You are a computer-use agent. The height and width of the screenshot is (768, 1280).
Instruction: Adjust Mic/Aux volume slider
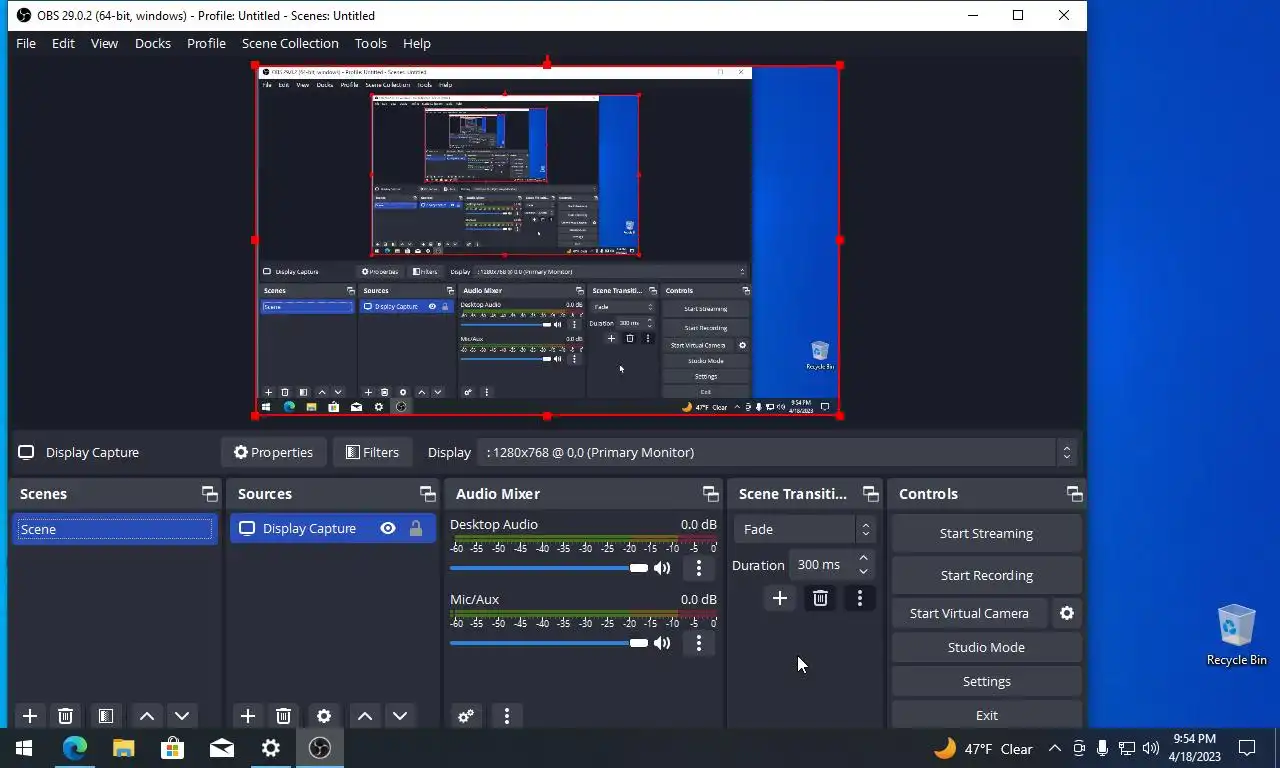coord(549,643)
